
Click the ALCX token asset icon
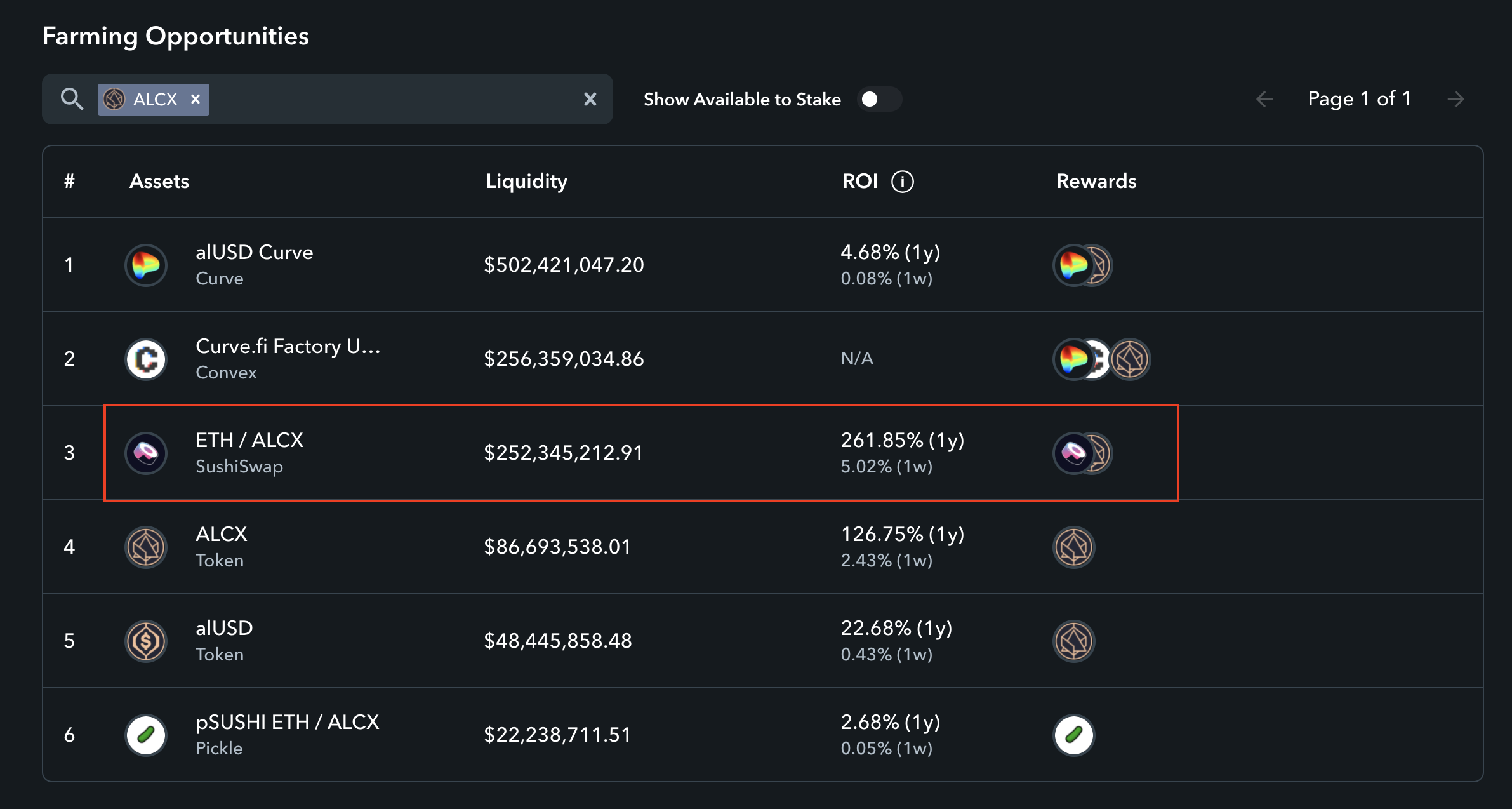click(146, 547)
